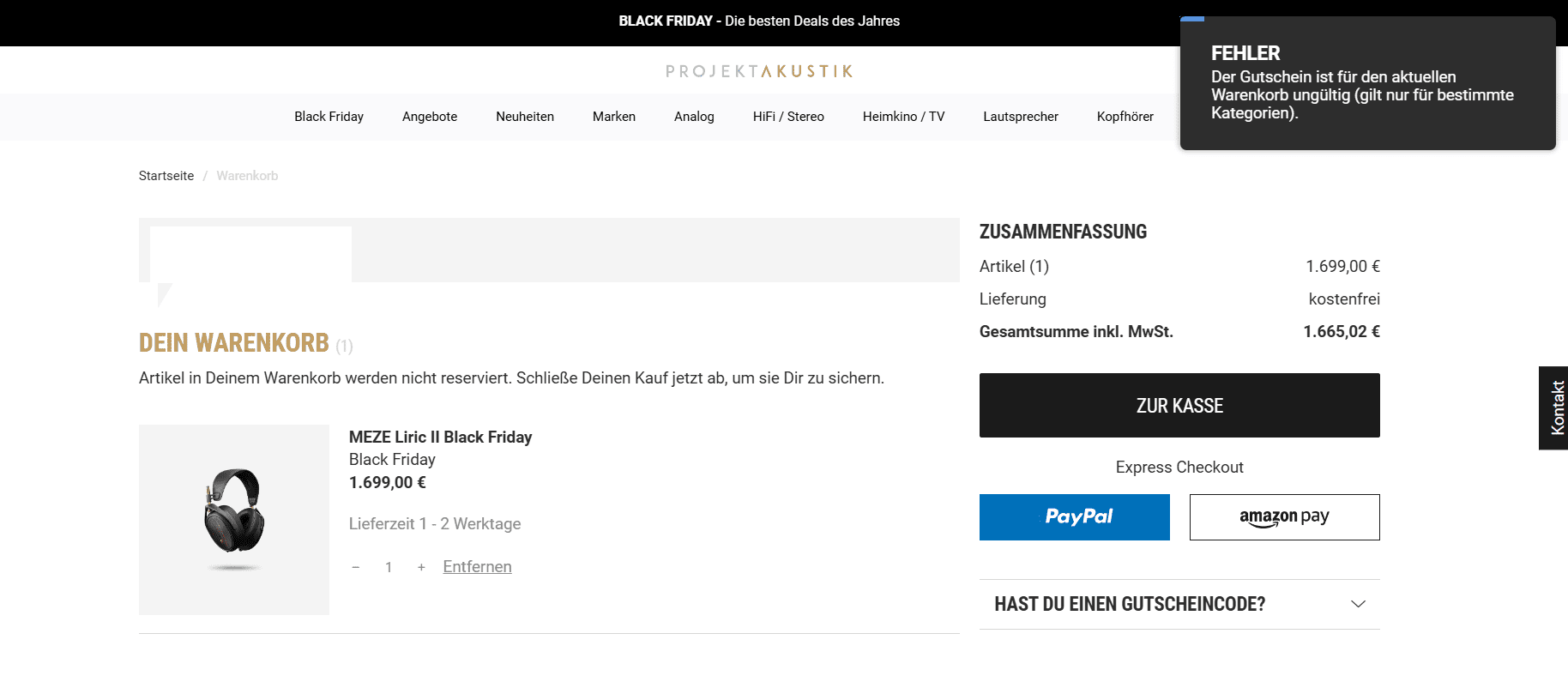
Task: Open the Marken menu item
Action: [x=614, y=117]
